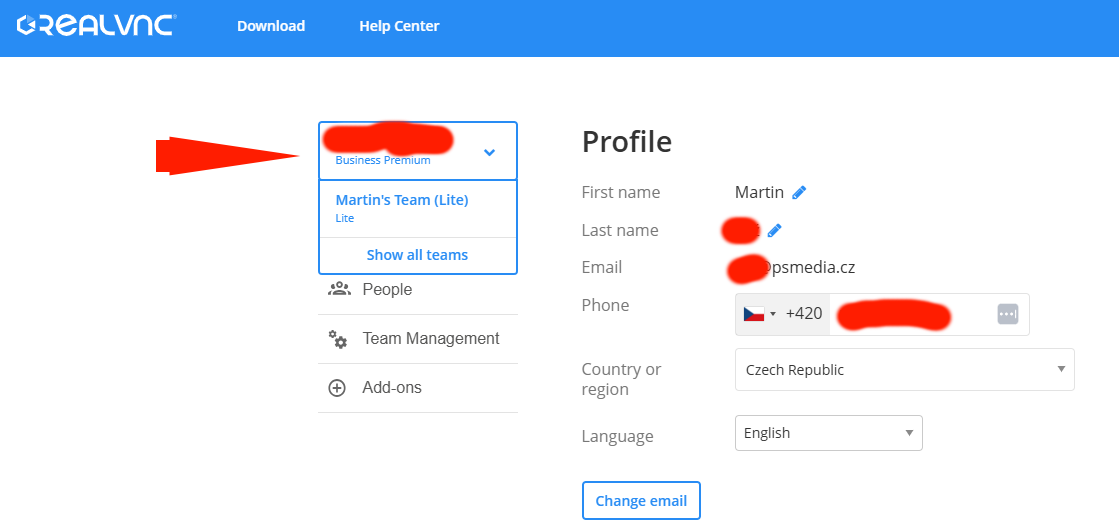Edit last name with pencil icon
This screenshot has height=529, width=1119.
tap(774, 230)
